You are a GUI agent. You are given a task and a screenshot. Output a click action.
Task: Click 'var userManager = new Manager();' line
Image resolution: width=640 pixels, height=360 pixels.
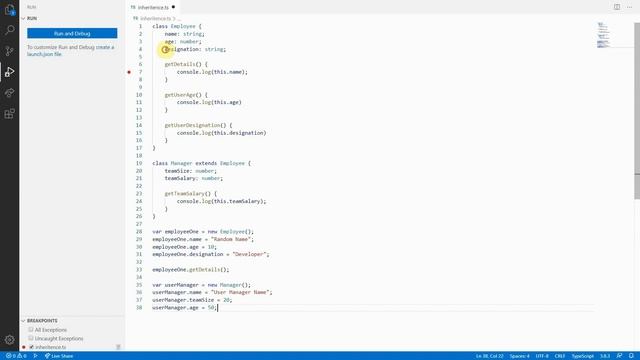(202, 285)
